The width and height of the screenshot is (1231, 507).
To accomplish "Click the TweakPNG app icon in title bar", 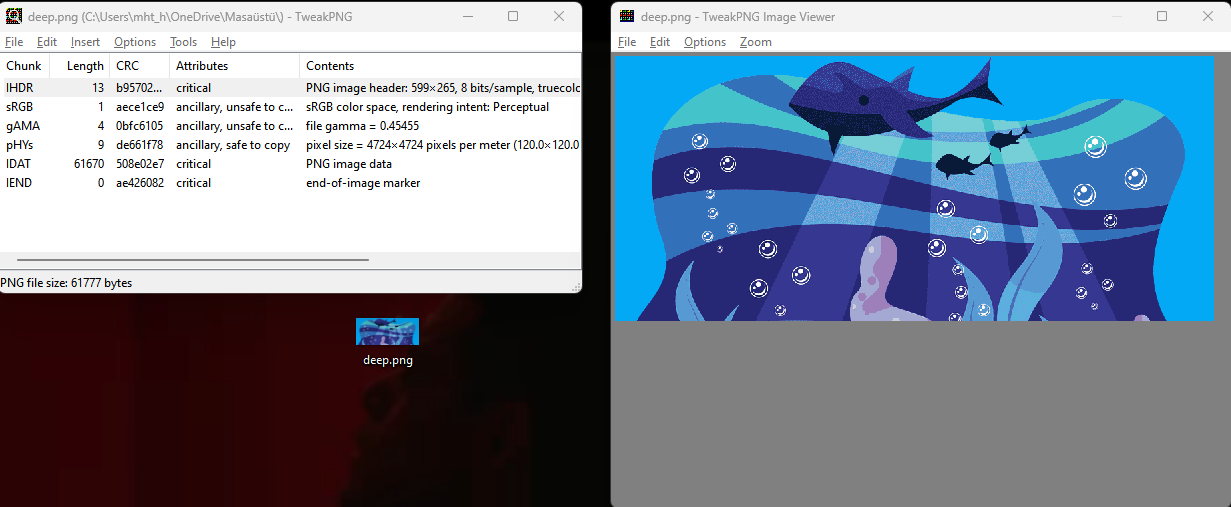I will pos(14,16).
